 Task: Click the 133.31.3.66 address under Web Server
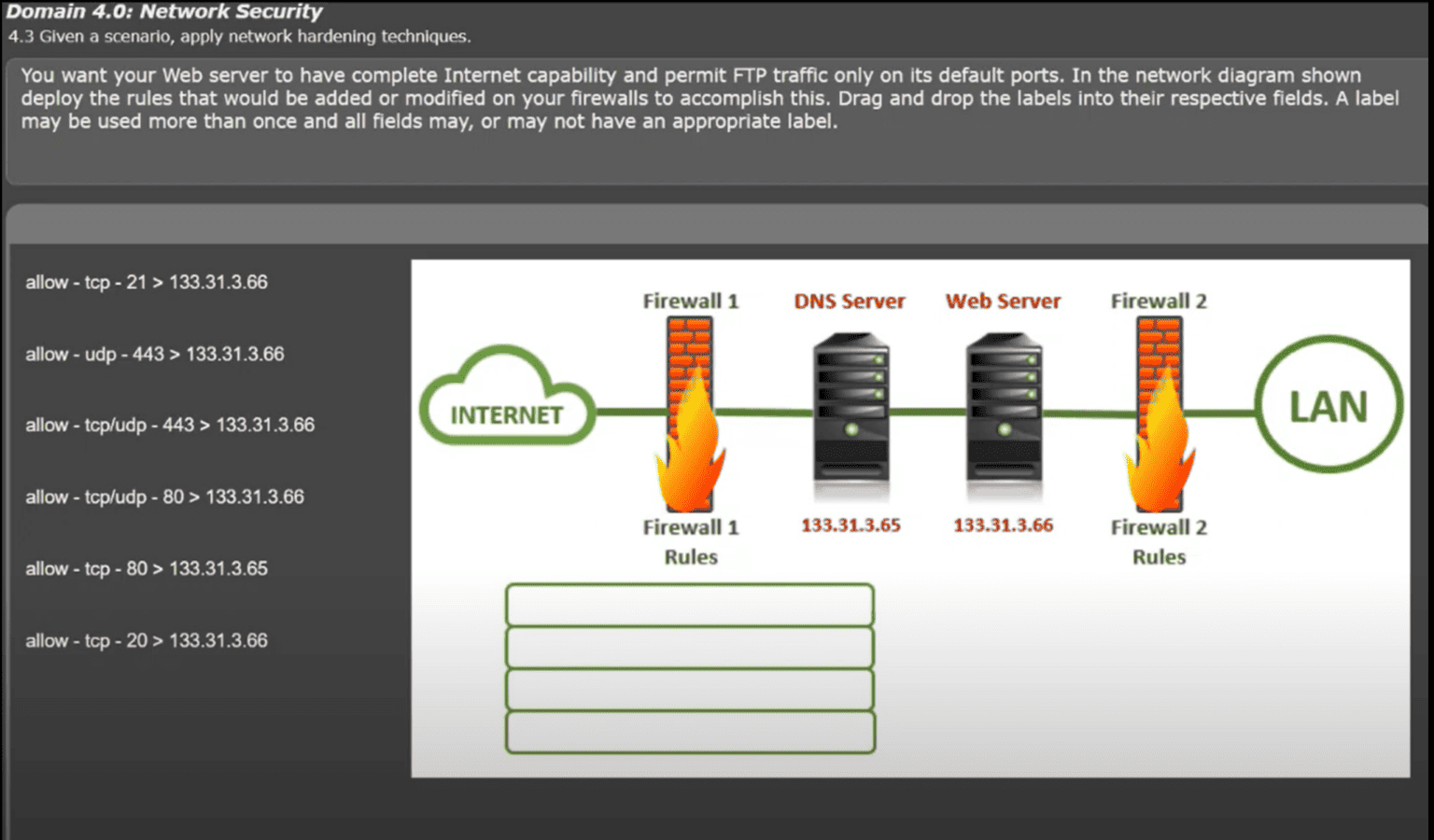coord(1003,525)
